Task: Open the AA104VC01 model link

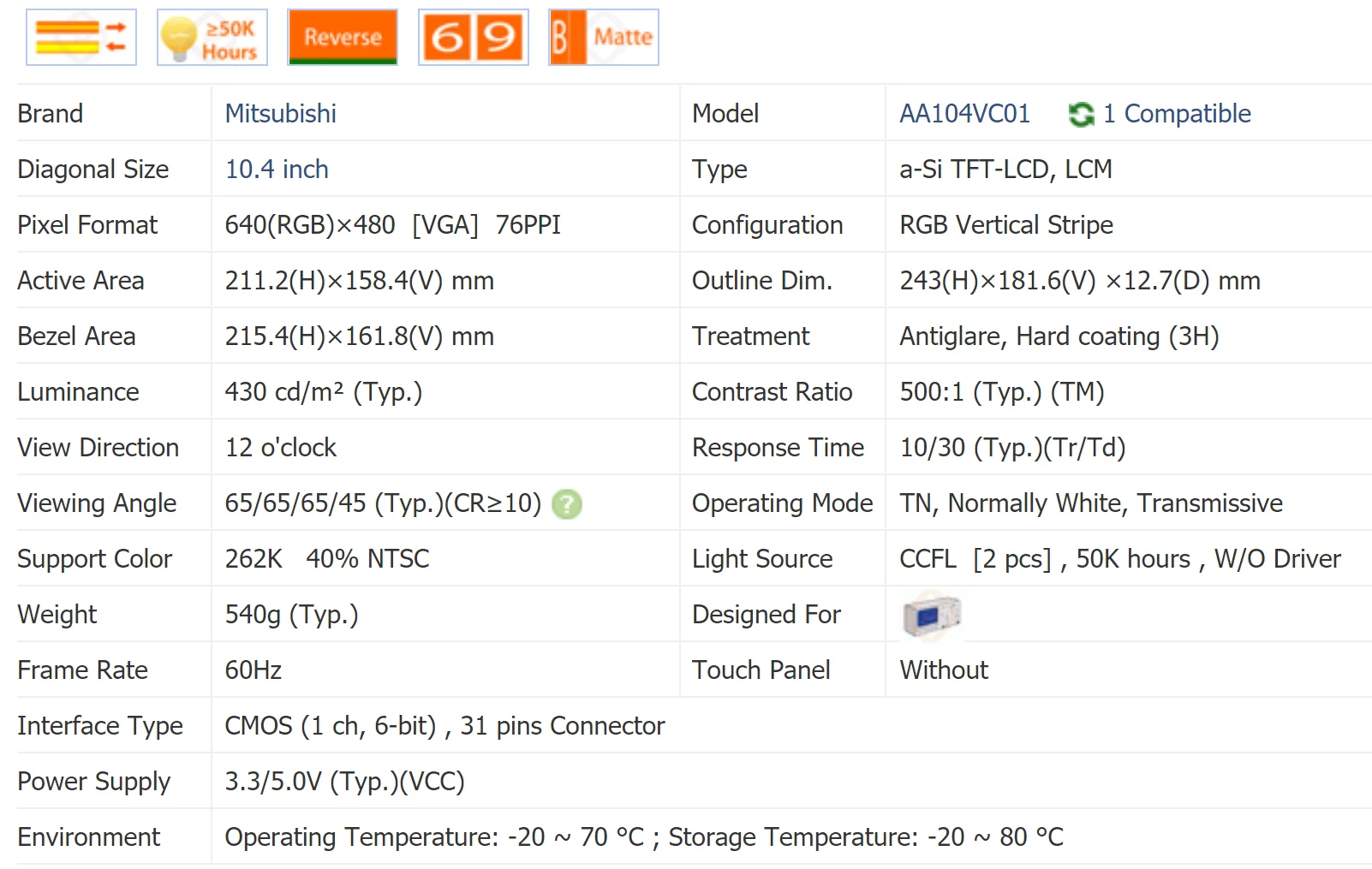Action: [x=964, y=114]
